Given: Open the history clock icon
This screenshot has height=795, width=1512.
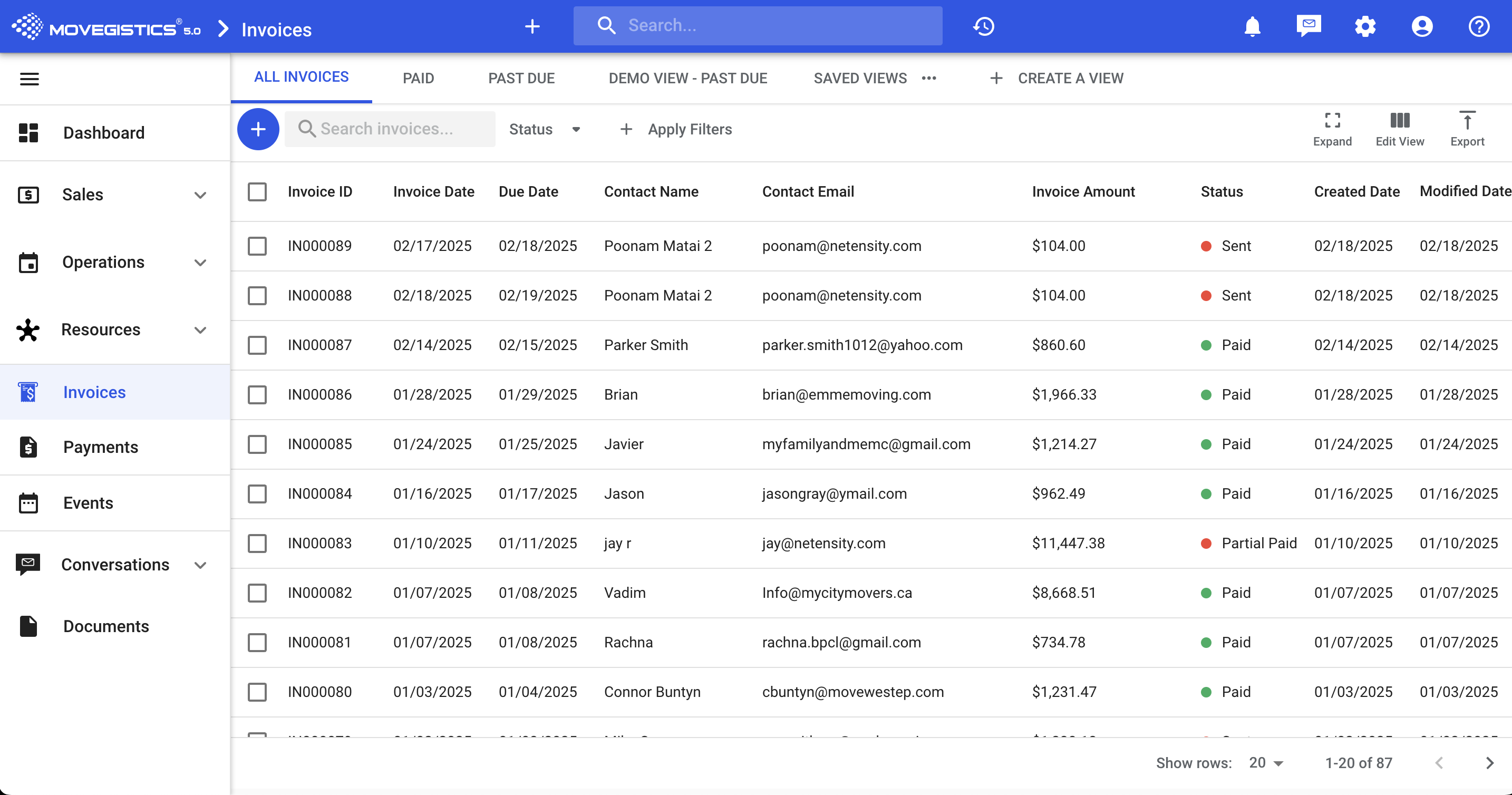Looking at the screenshot, I should tap(984, 26).
